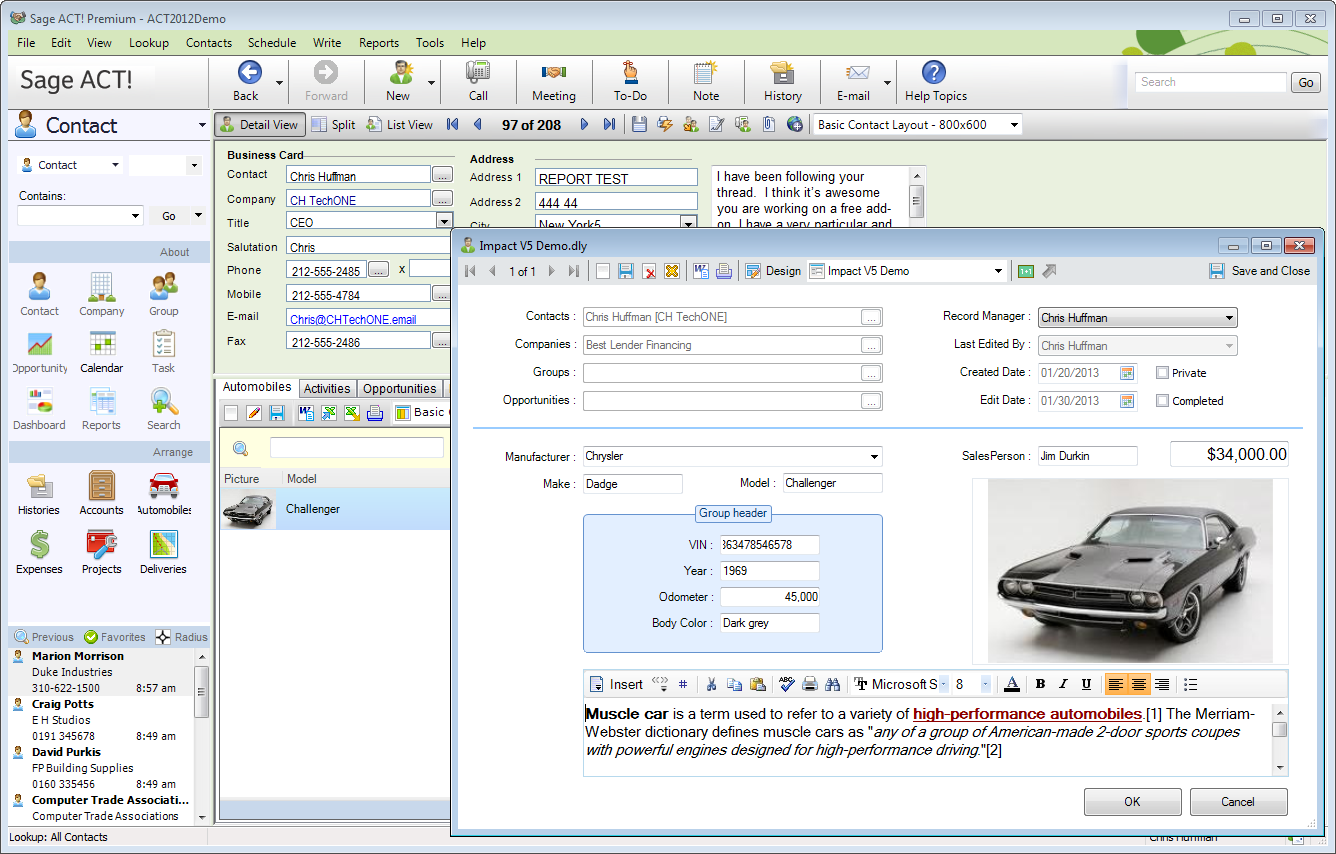This screenshot has width=1336, height=854.
Task: Toggle italic formatting in the editor
Action: point(1063,684)
